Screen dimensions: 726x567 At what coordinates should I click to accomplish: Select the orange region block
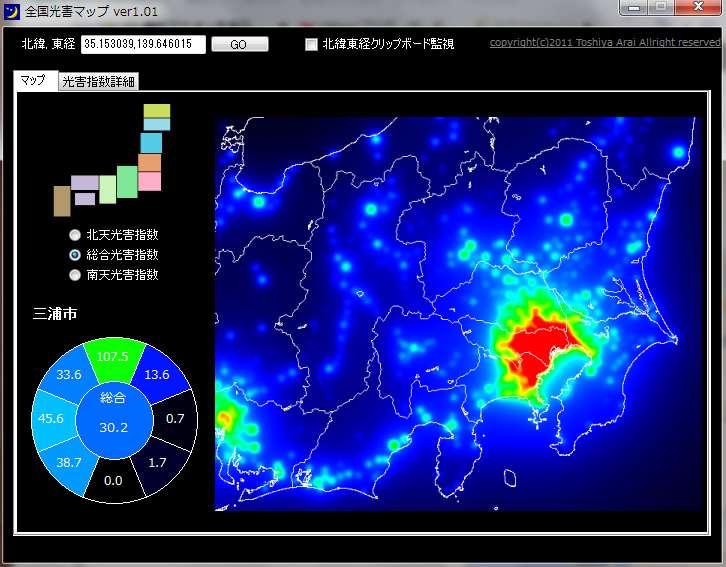[149, 163]
